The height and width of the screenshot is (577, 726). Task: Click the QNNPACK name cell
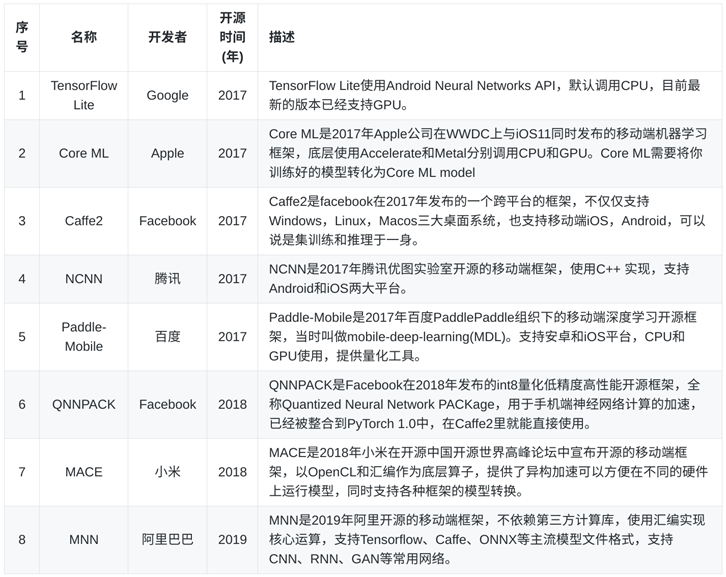click(84, 404)
